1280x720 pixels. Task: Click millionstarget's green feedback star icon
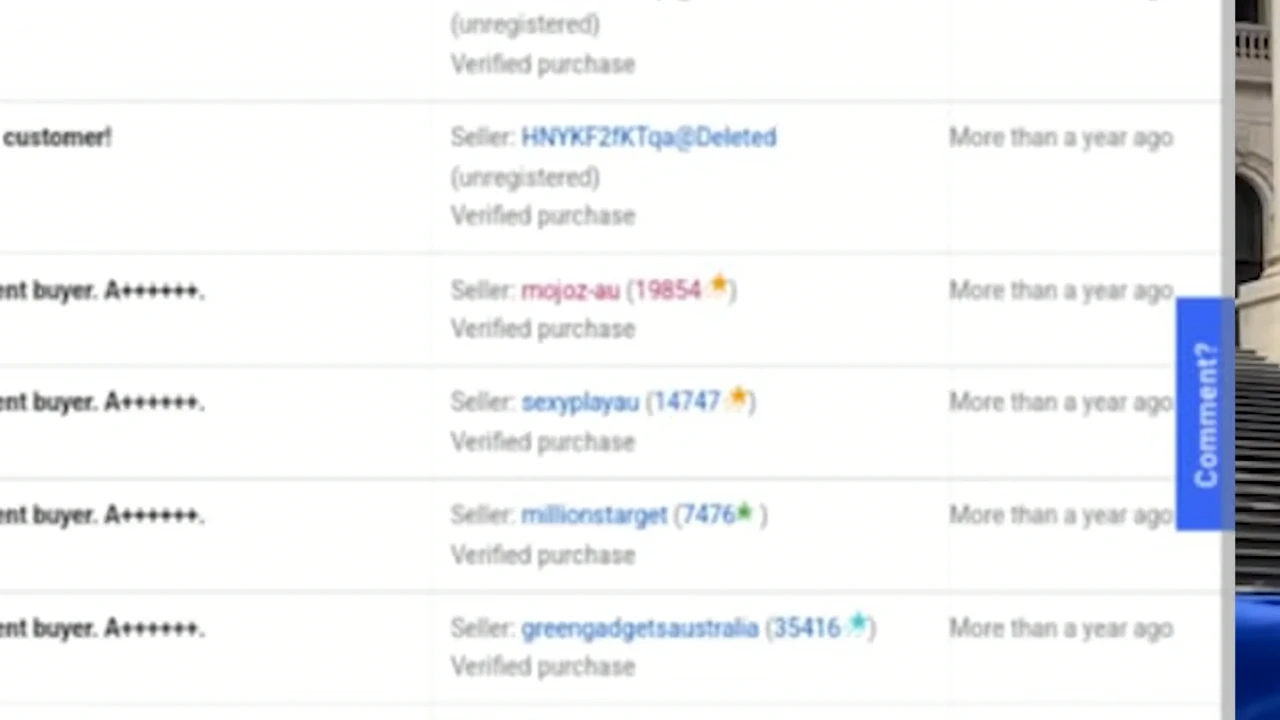(744, 513)
